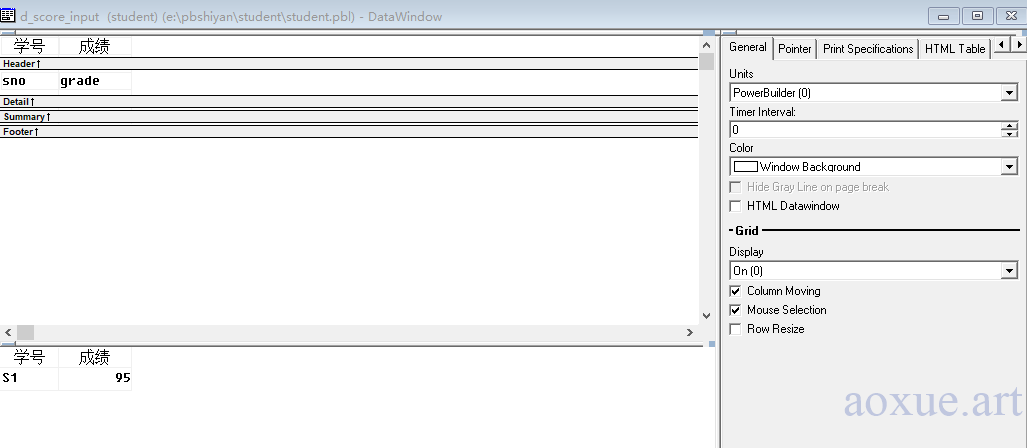Click the Footer band bar

(348, 132)
